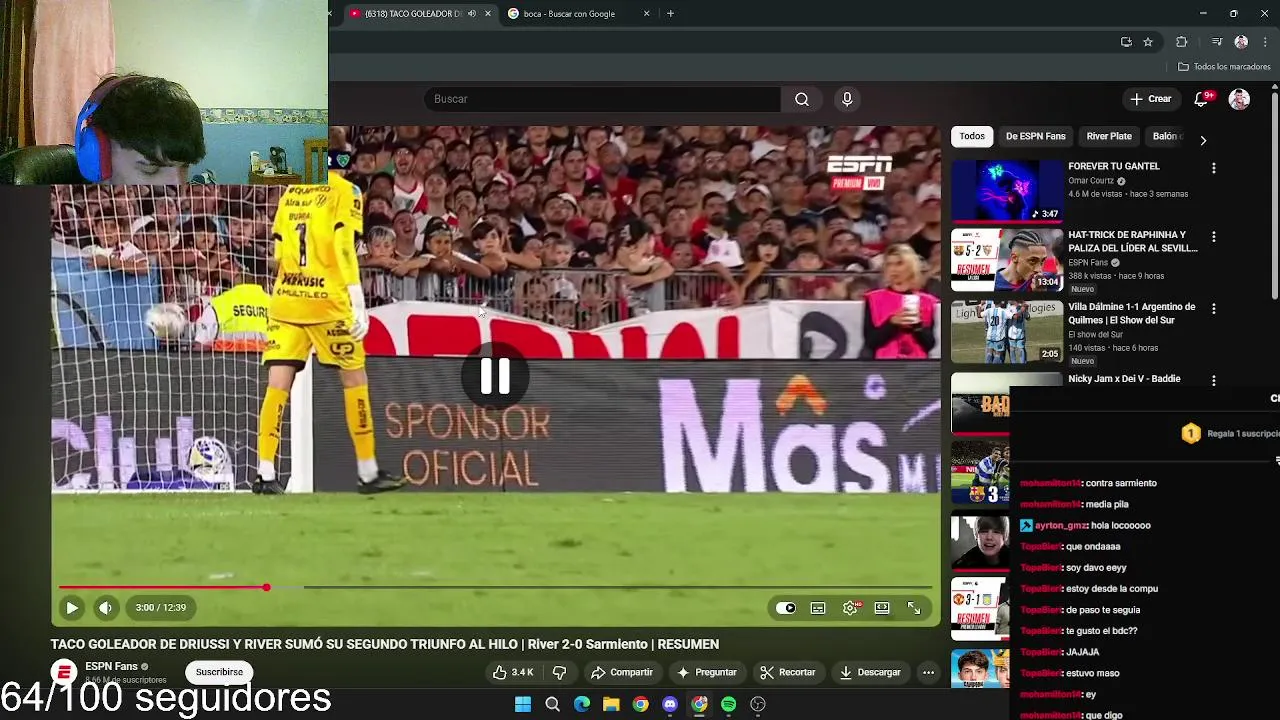This screenshot has width=1280, height=720.
Task: Open the Crear create menu
Action: [x=1150, y=99]
